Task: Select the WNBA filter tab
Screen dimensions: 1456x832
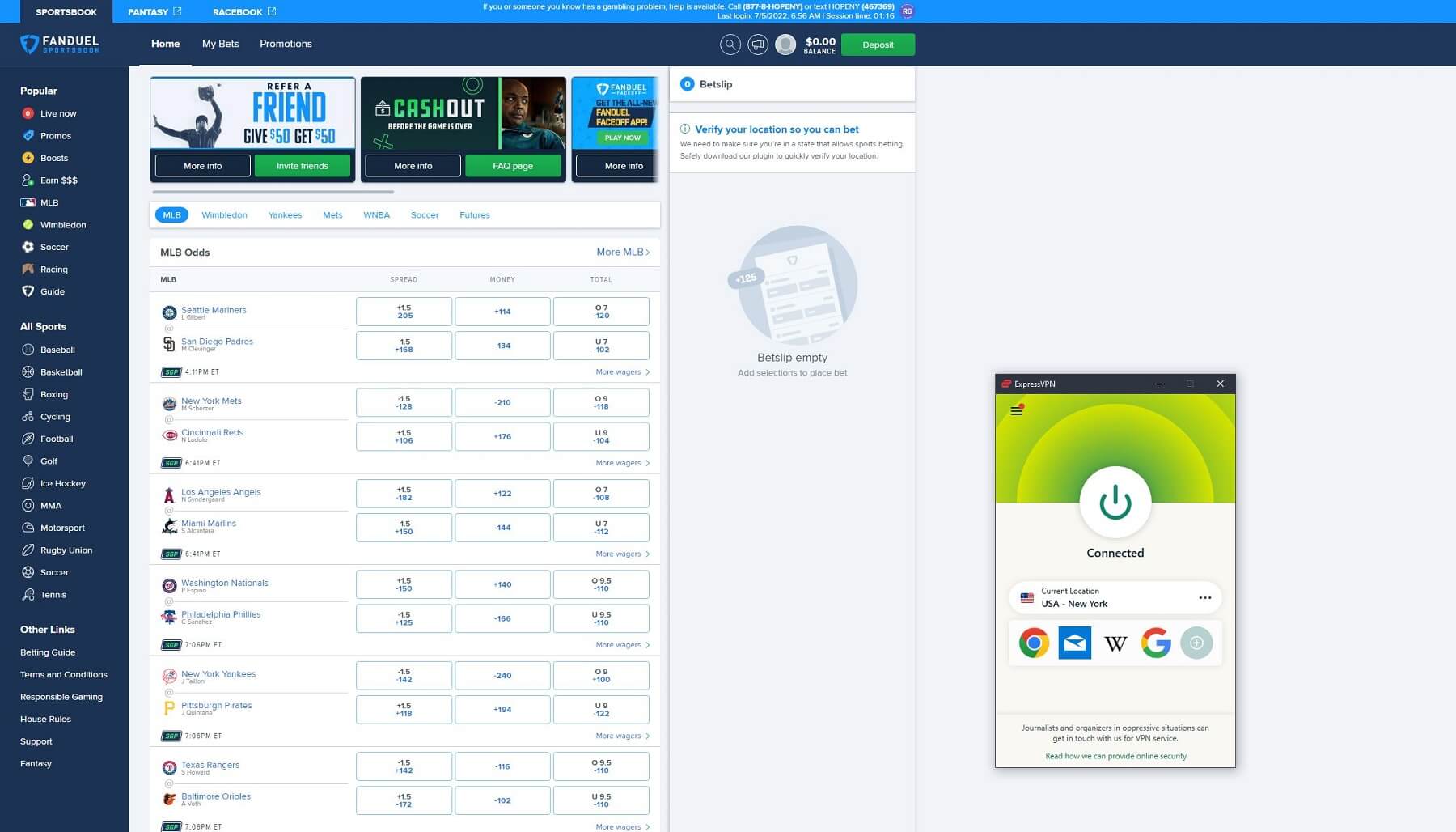Action: coord(376,215)
